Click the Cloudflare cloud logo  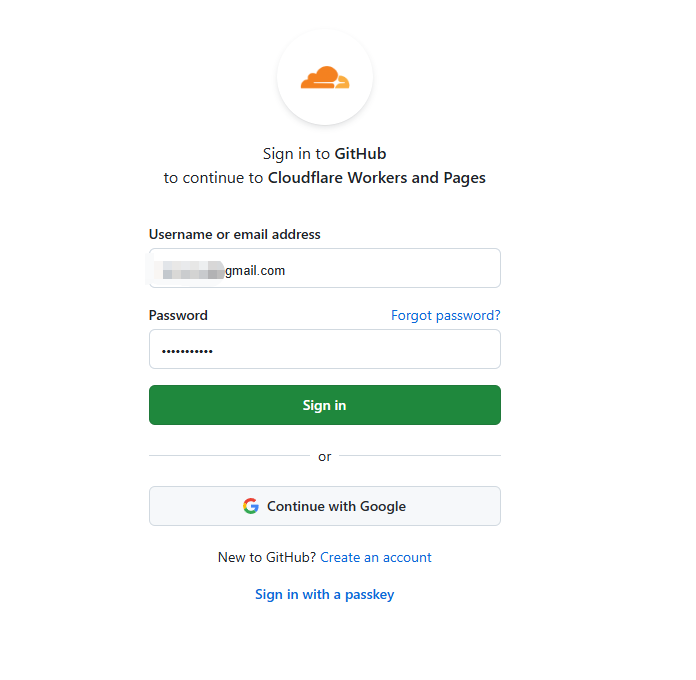pos(325,78)
